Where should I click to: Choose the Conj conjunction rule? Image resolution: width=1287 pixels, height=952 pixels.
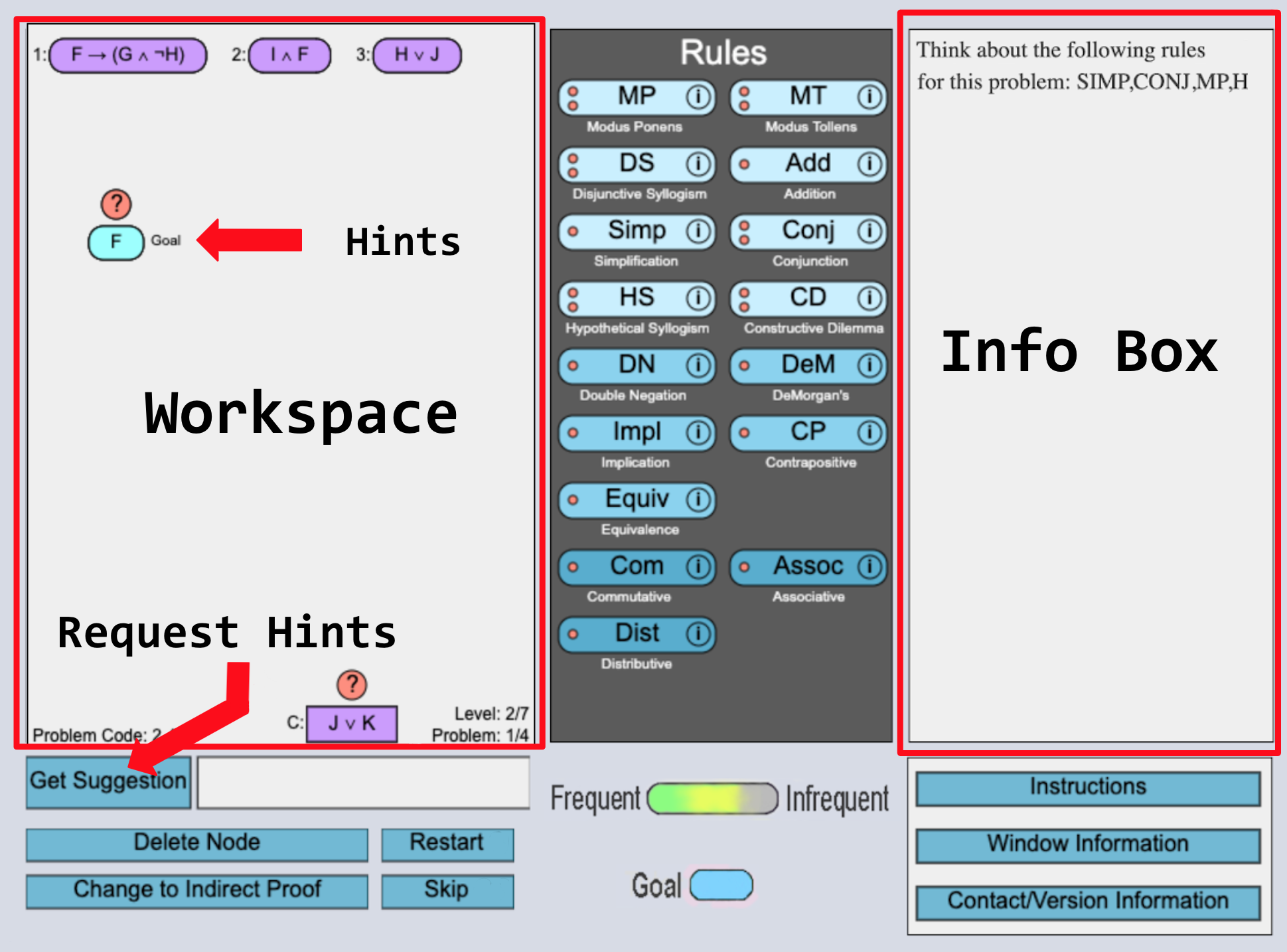pos(807,231)
